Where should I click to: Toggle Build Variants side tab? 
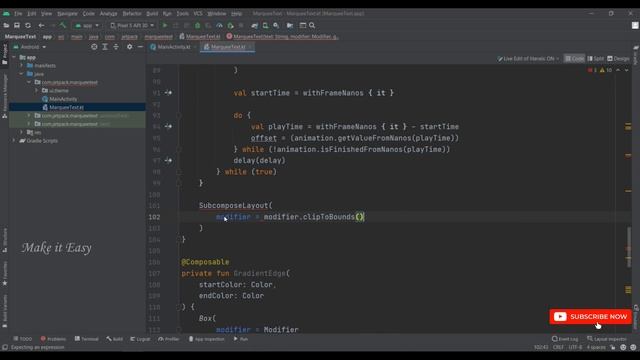tap(4, 311)
